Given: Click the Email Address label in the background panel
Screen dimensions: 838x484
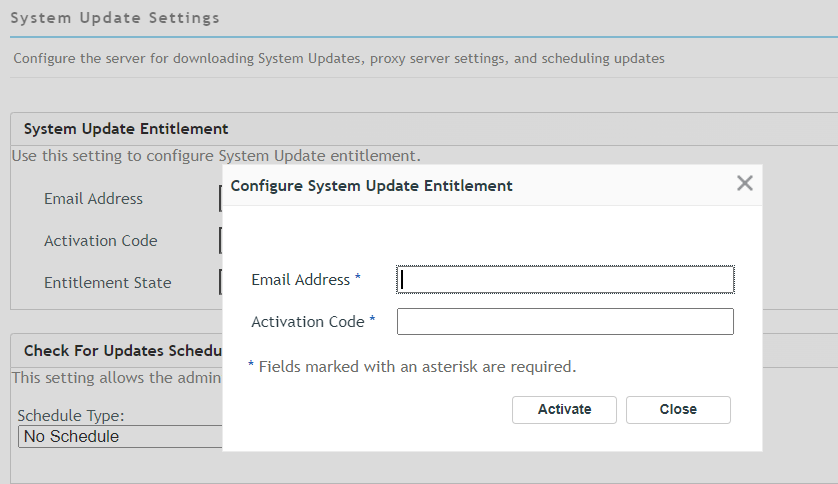Looking at the screenshot, I should tap(93, 199).
